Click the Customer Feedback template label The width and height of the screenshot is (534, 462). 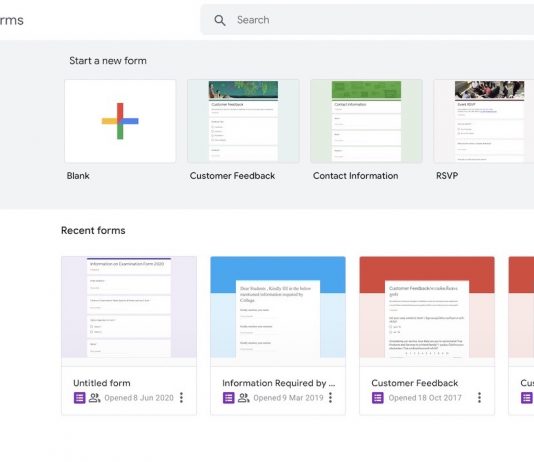click(x=232, y=176)
